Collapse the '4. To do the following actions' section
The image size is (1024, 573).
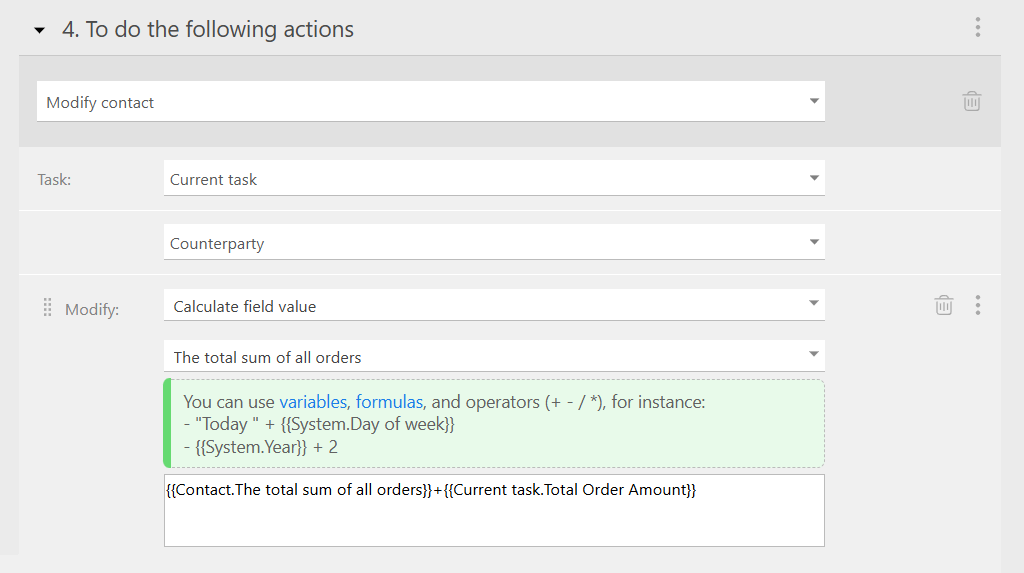pos(40,30)
